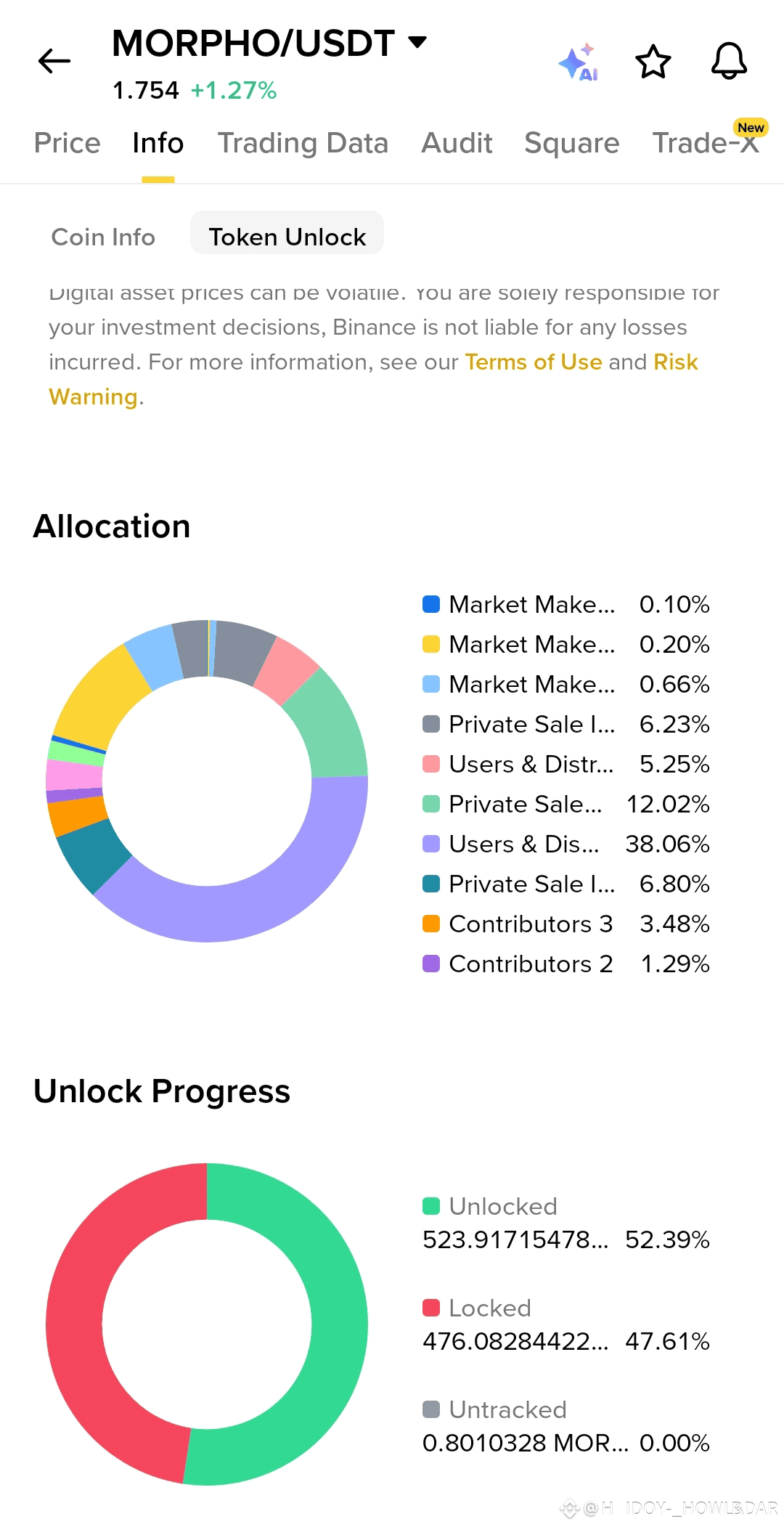Open the Trade-X tab
Screen dimensions: 784x1527
[705, 143]
